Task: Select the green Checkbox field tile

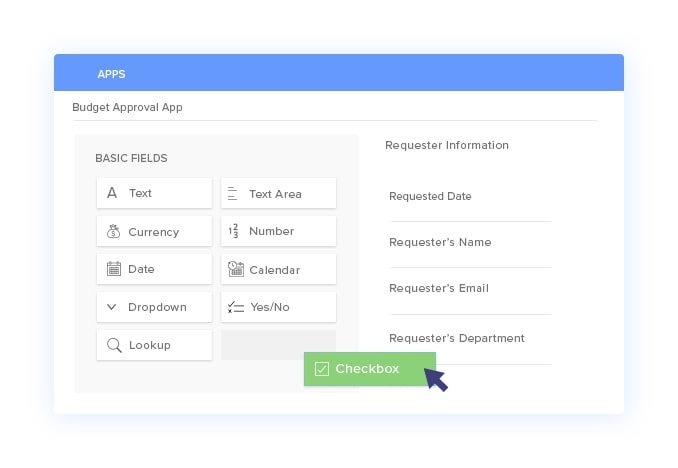Action: coord(370,369)
